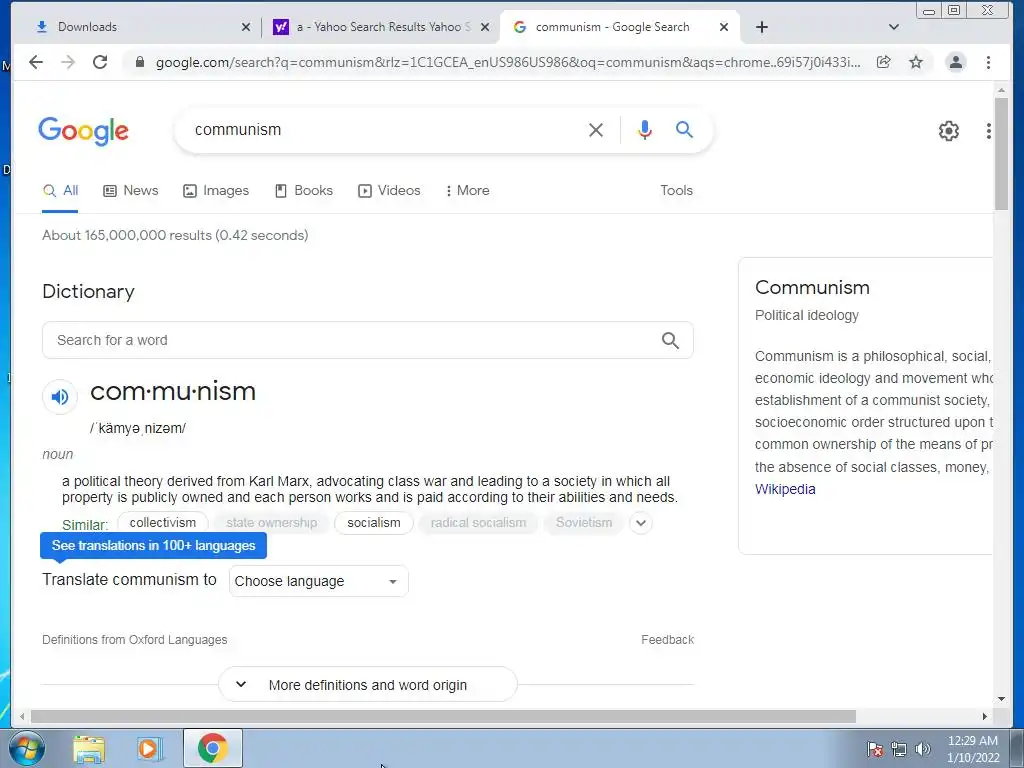Open the search Tools options
This screenshot has height=768, width=1024.
(x=676, y=191)
